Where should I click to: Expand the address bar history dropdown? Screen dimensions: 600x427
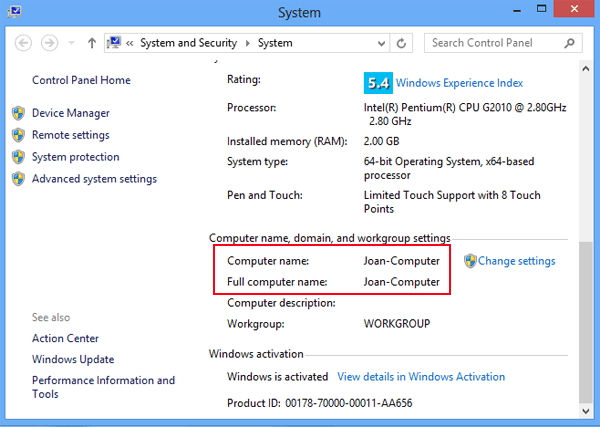click(381, 43)
